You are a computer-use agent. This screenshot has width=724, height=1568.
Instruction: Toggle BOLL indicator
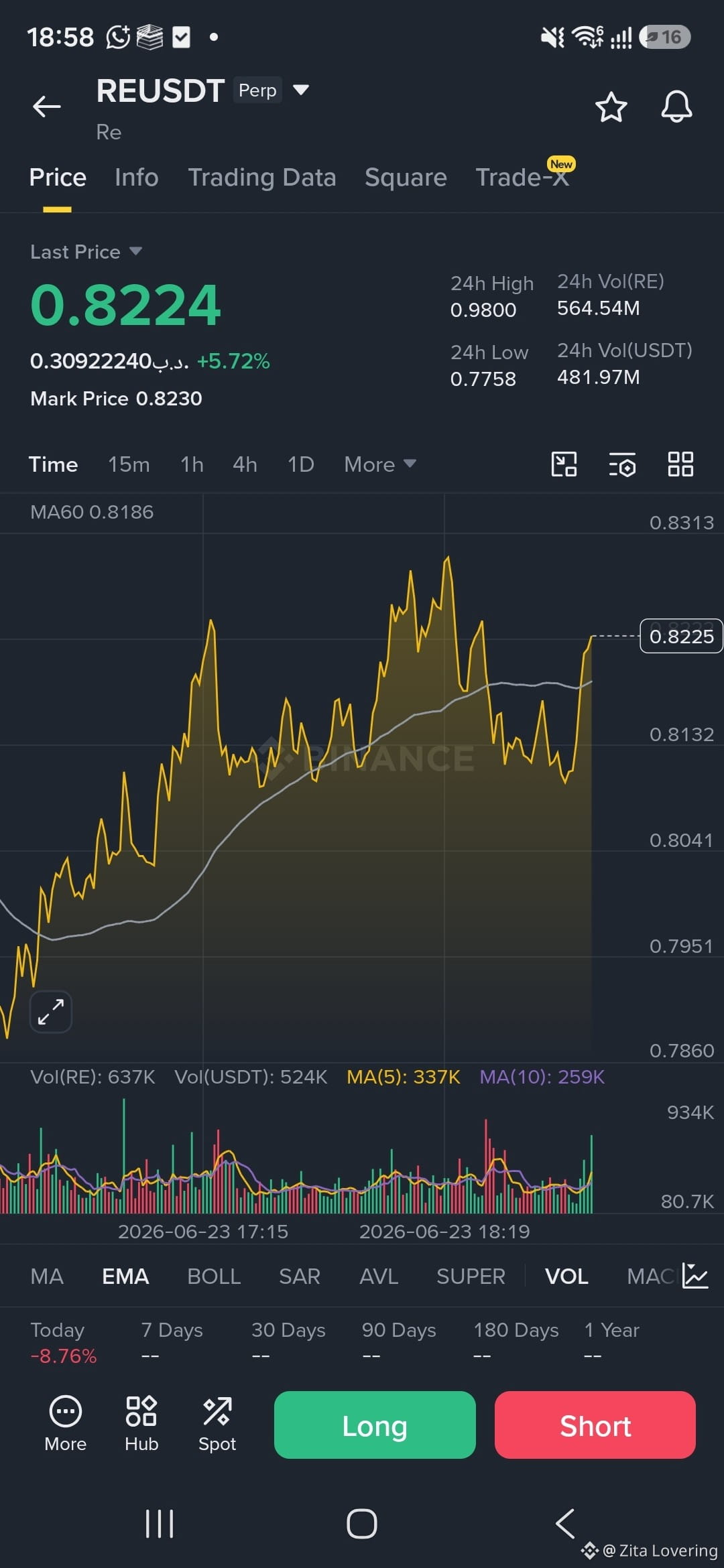click(x=214, y=1276)
